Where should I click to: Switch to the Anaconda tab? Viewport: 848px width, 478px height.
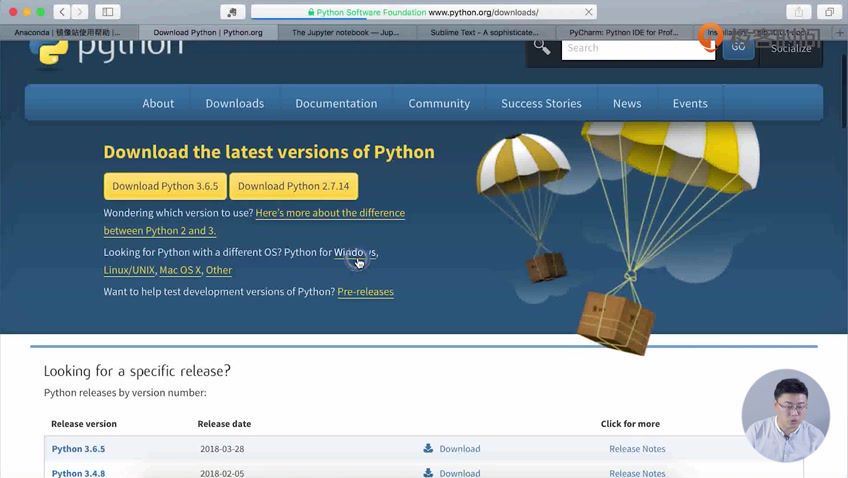(69, 32)
